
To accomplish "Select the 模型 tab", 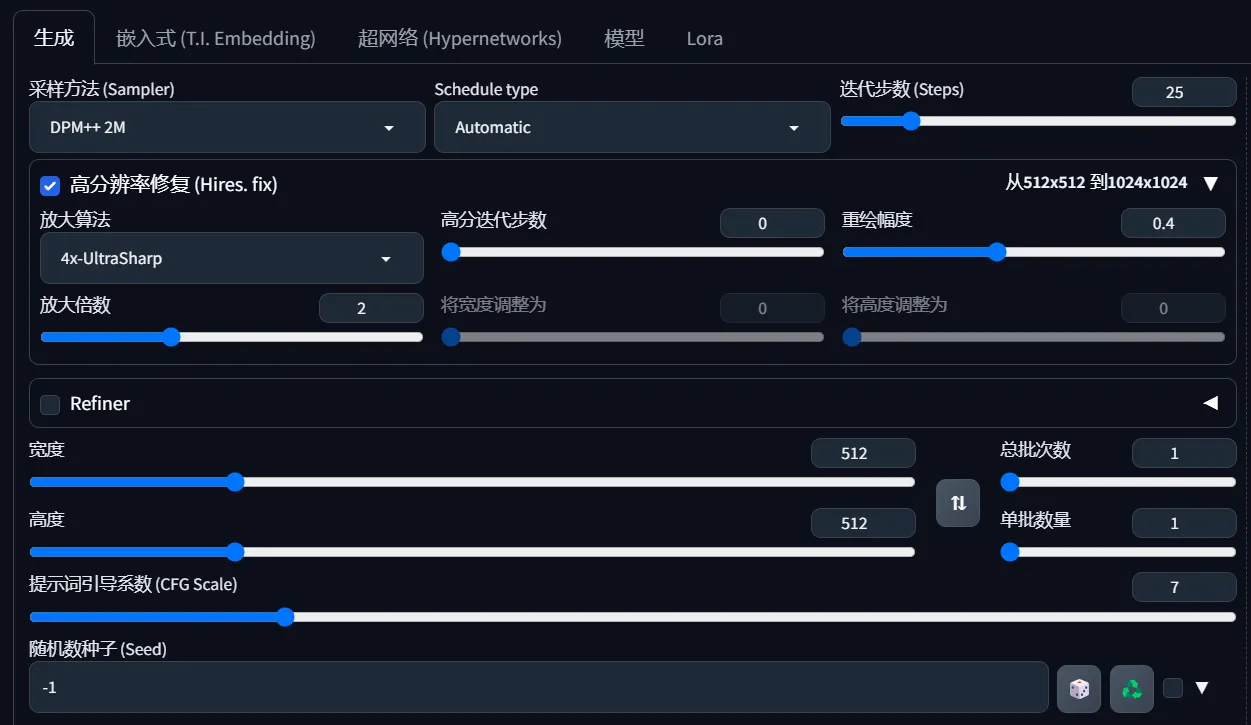I will coord(624,39).
